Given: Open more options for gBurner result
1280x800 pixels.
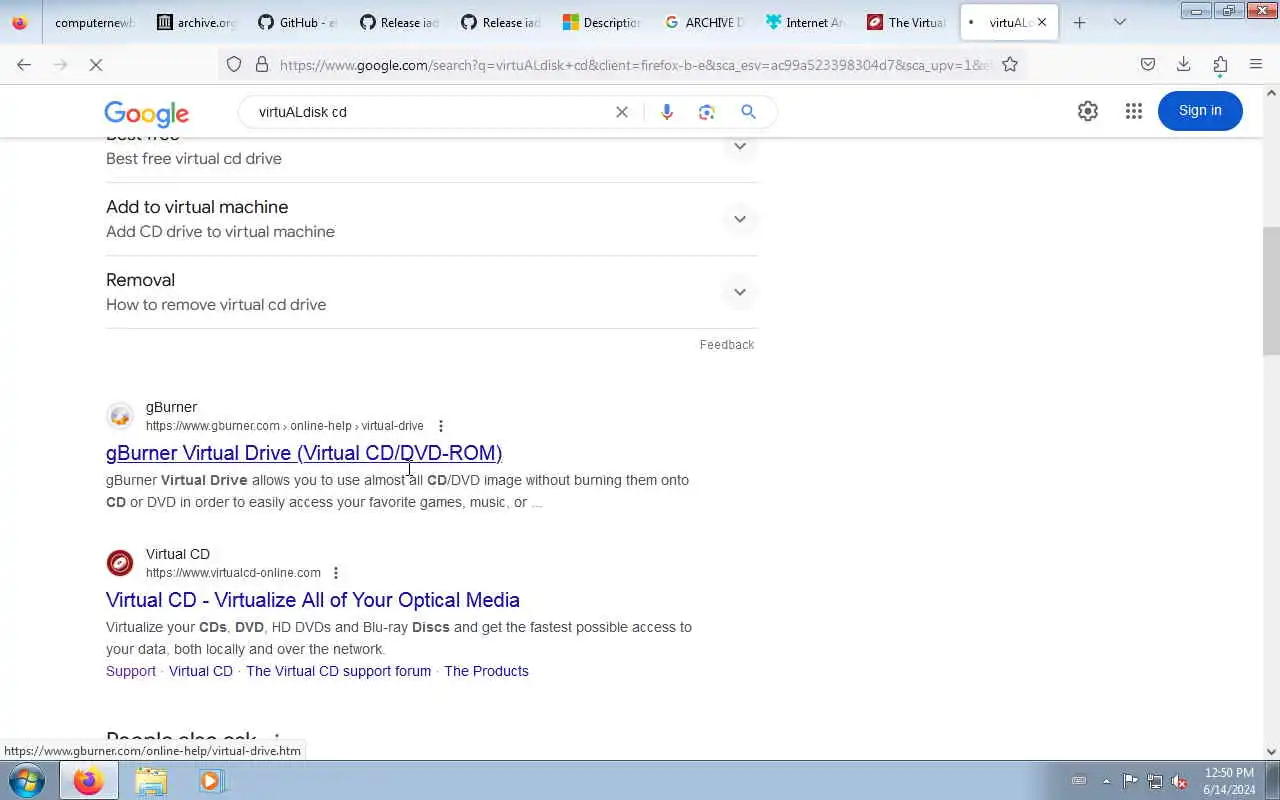Looking at the screenshot, I should point(440,426).
